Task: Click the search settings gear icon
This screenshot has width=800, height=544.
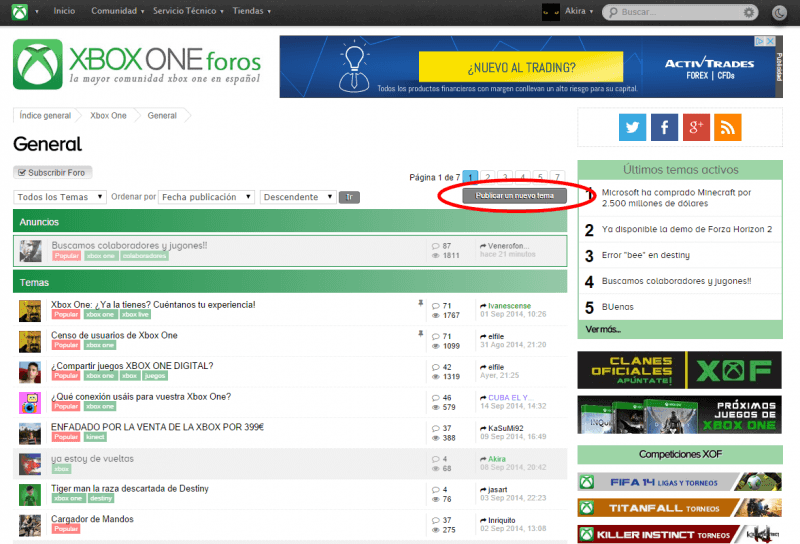Action: point(748,12)
